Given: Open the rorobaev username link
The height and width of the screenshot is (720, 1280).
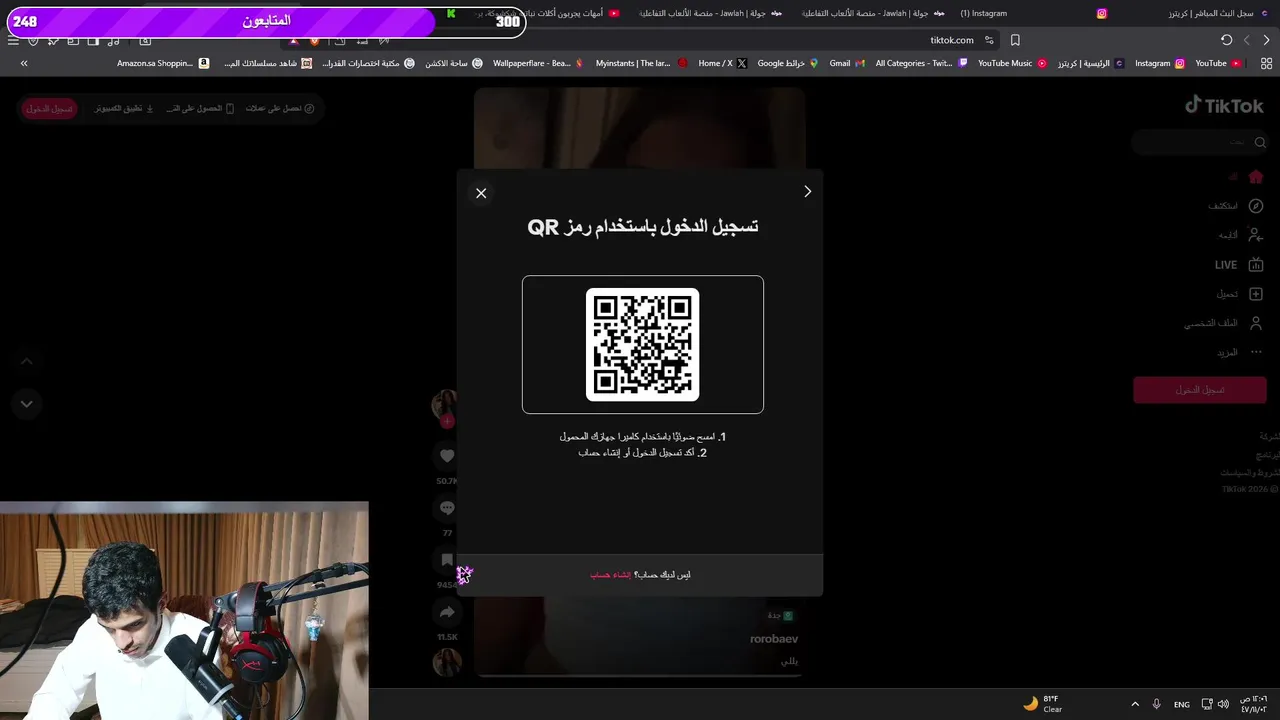Looking at the screenshot, I should click(x=774, y=639).
